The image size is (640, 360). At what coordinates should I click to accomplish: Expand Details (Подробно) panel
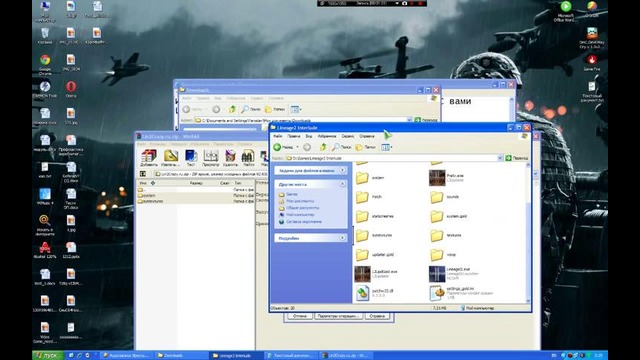pos(342,238)
